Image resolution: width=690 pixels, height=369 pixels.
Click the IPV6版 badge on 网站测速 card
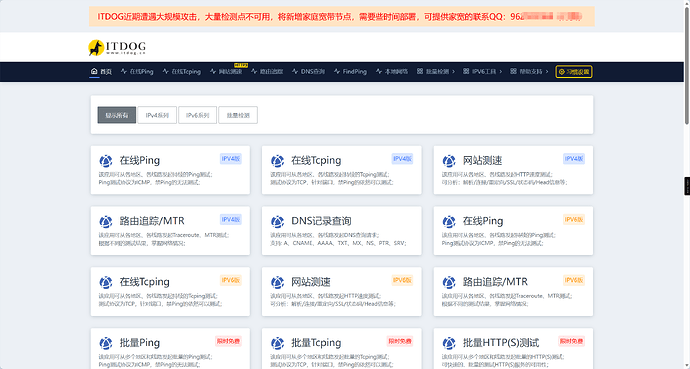(x=402, y=280)
